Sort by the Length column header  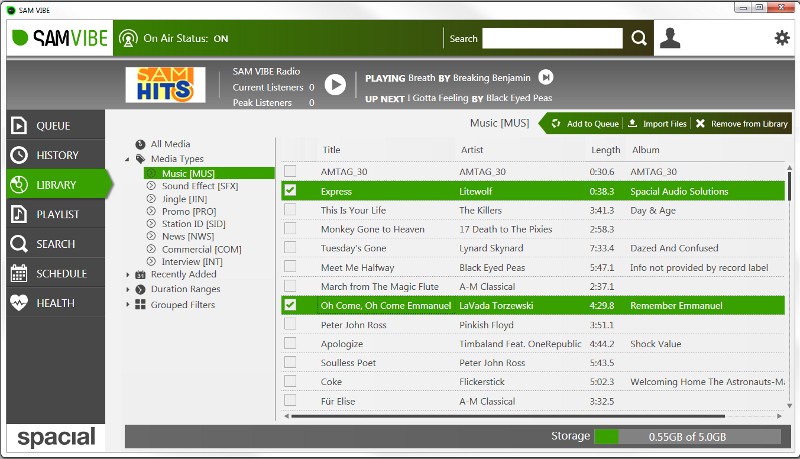tap(606, 149)
